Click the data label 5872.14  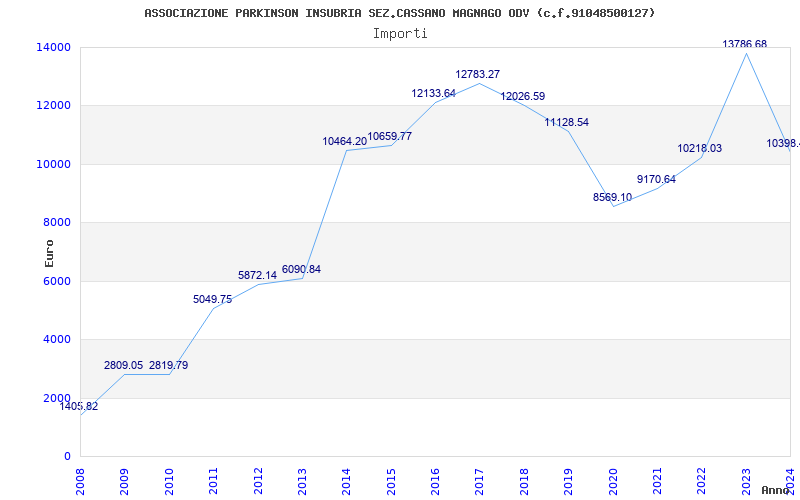[x=257, y=275]
